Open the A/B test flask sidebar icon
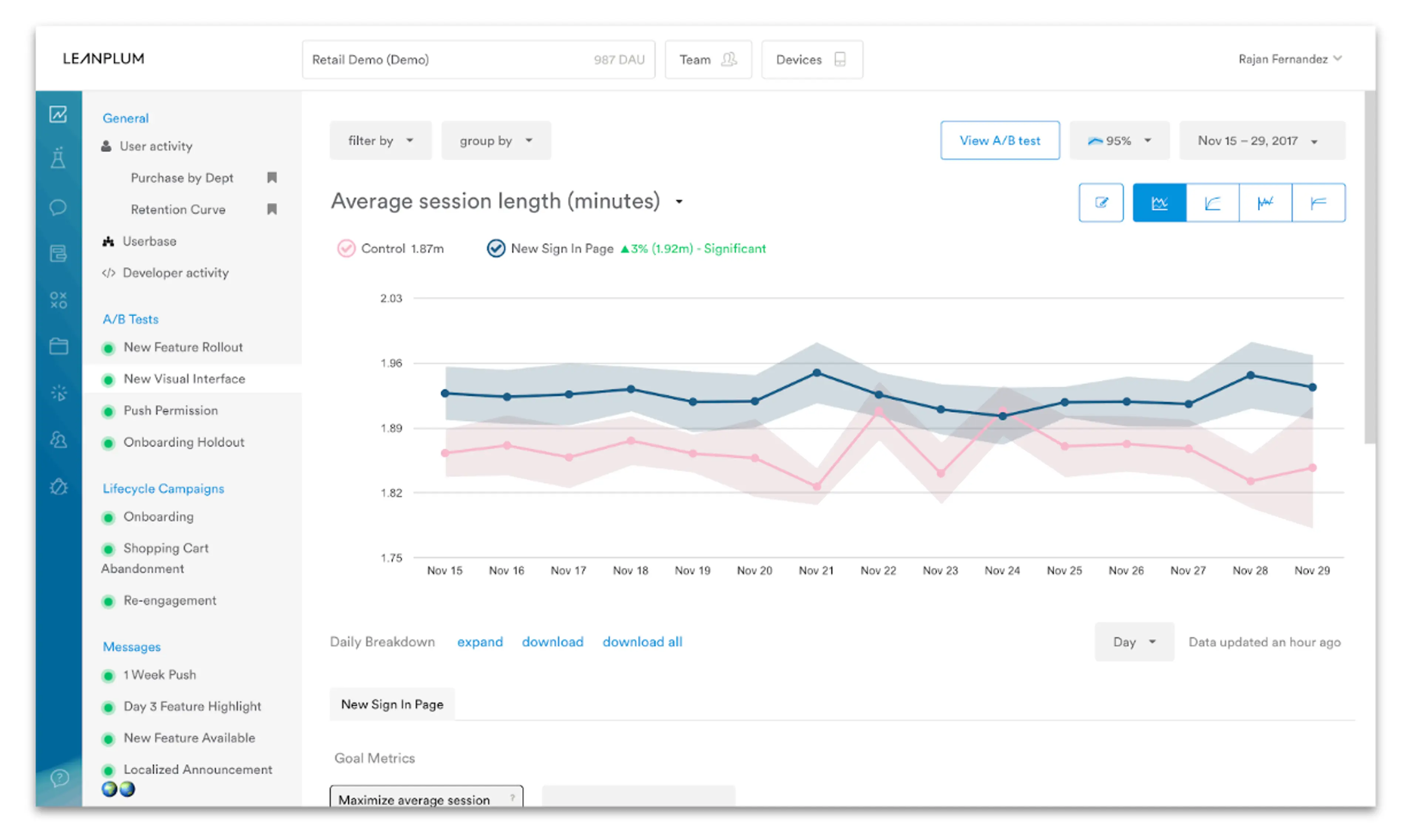Viewport: 1420px width, 840px height. pyautogui.click(x=58, y=158)
